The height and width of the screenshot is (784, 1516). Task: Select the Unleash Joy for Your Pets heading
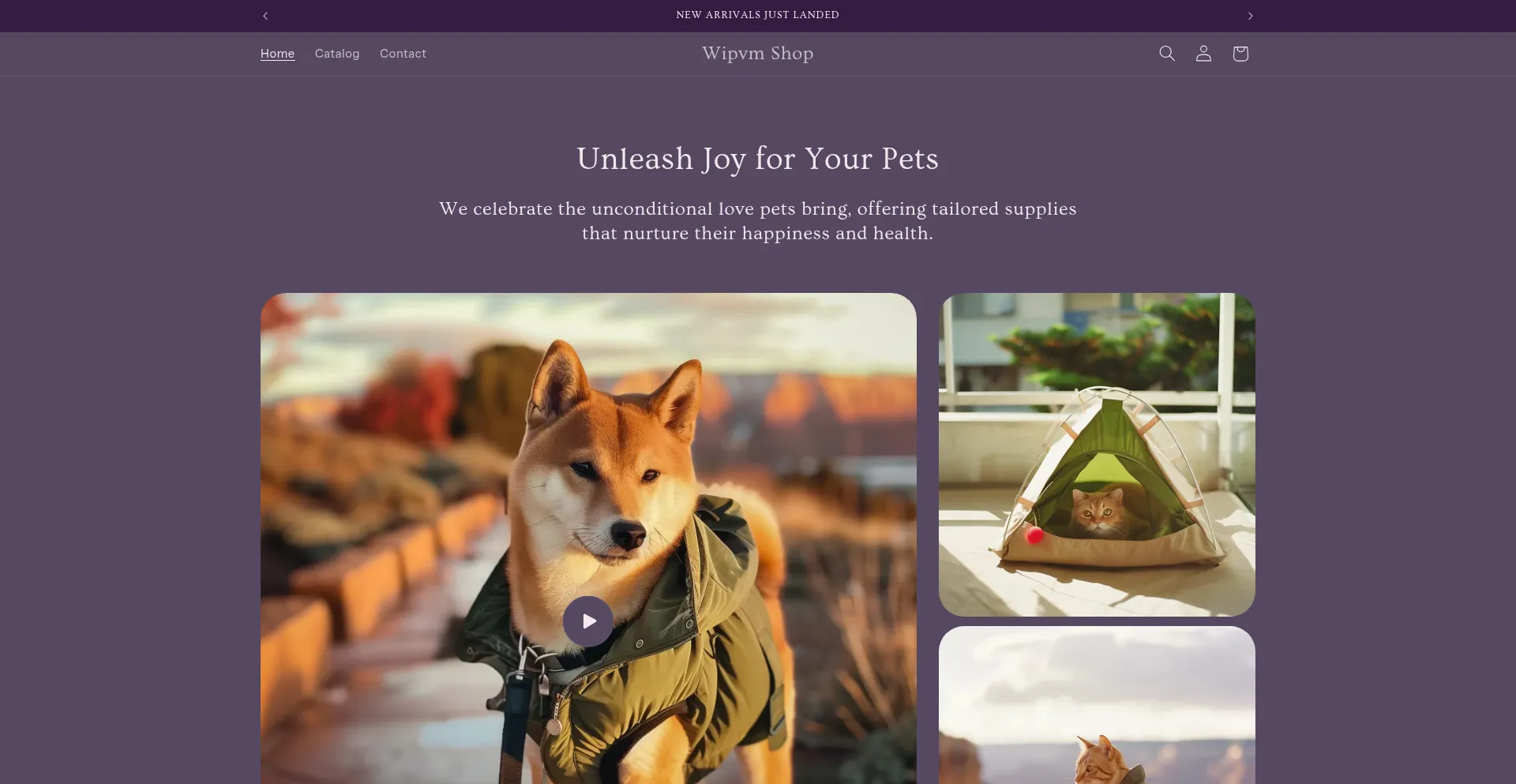click(x=758, y=159)
